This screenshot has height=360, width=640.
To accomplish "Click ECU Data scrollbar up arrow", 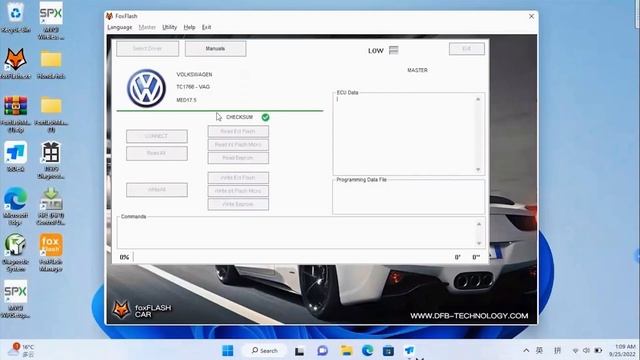I will tap(478, 99).
